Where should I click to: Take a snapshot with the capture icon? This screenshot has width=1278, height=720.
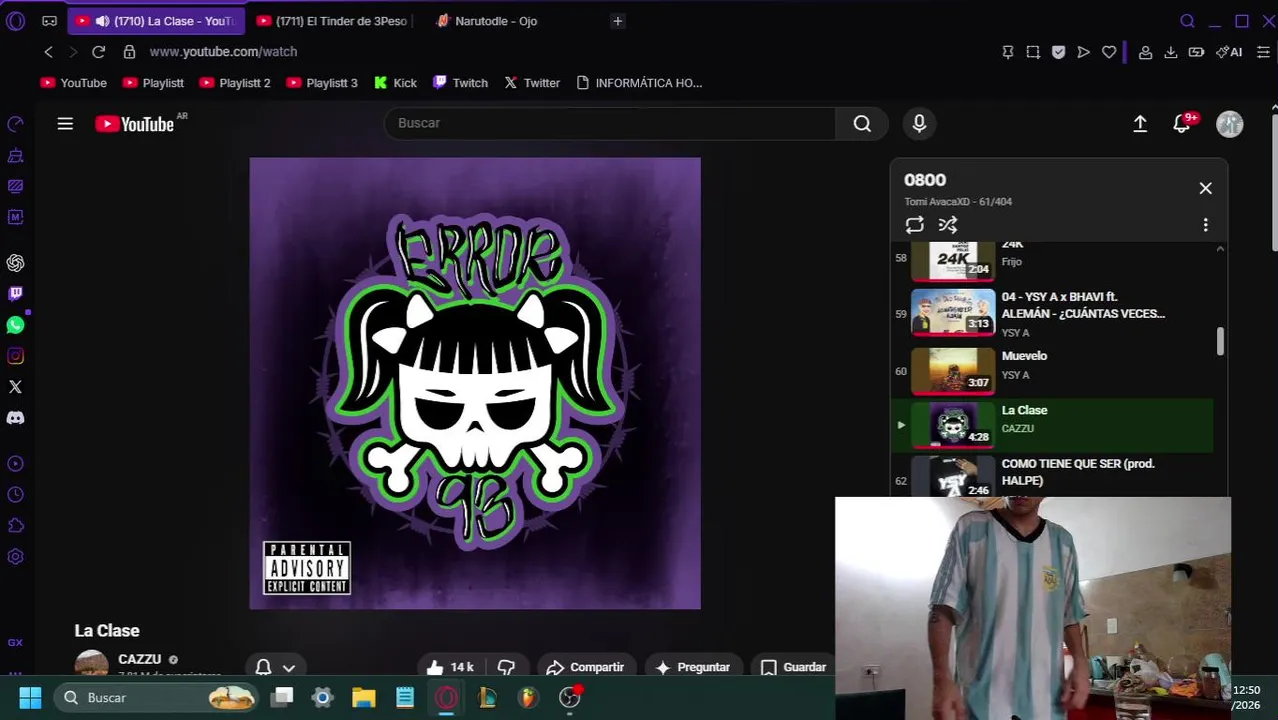pos(1033,52)
